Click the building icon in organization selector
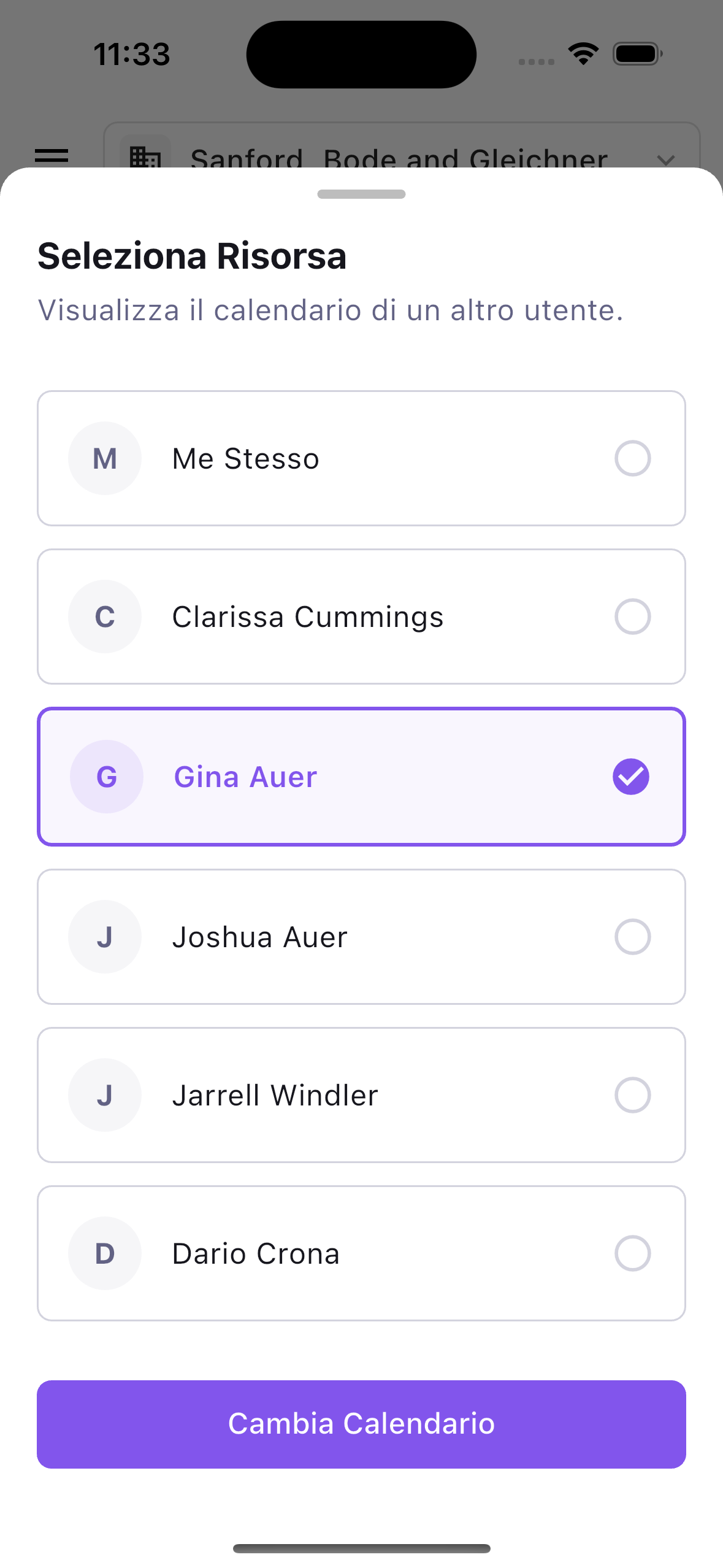Screen dimensions: 723x1568 (145, 156)
